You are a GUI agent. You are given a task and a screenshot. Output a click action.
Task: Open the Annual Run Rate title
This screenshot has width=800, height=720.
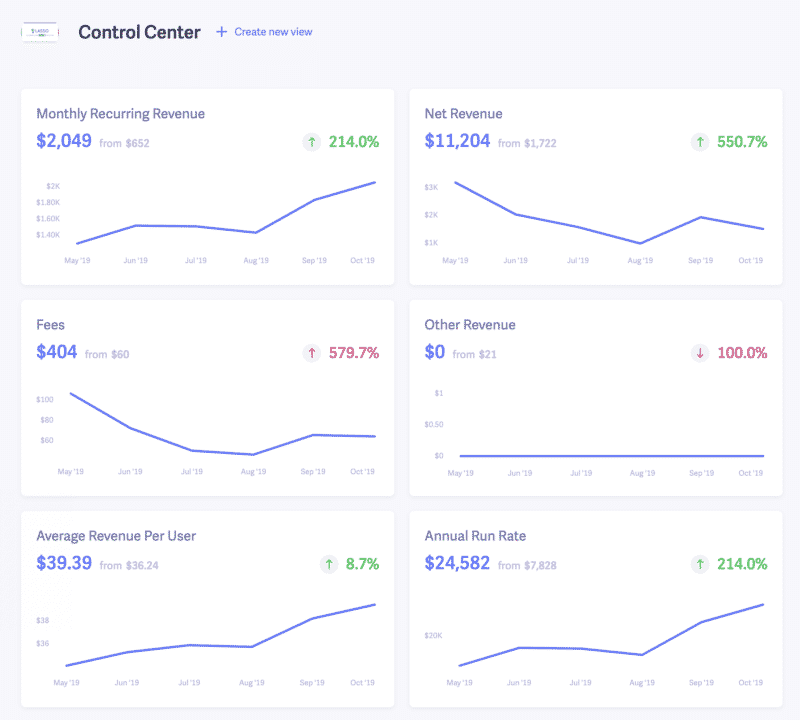pos(475,536)
